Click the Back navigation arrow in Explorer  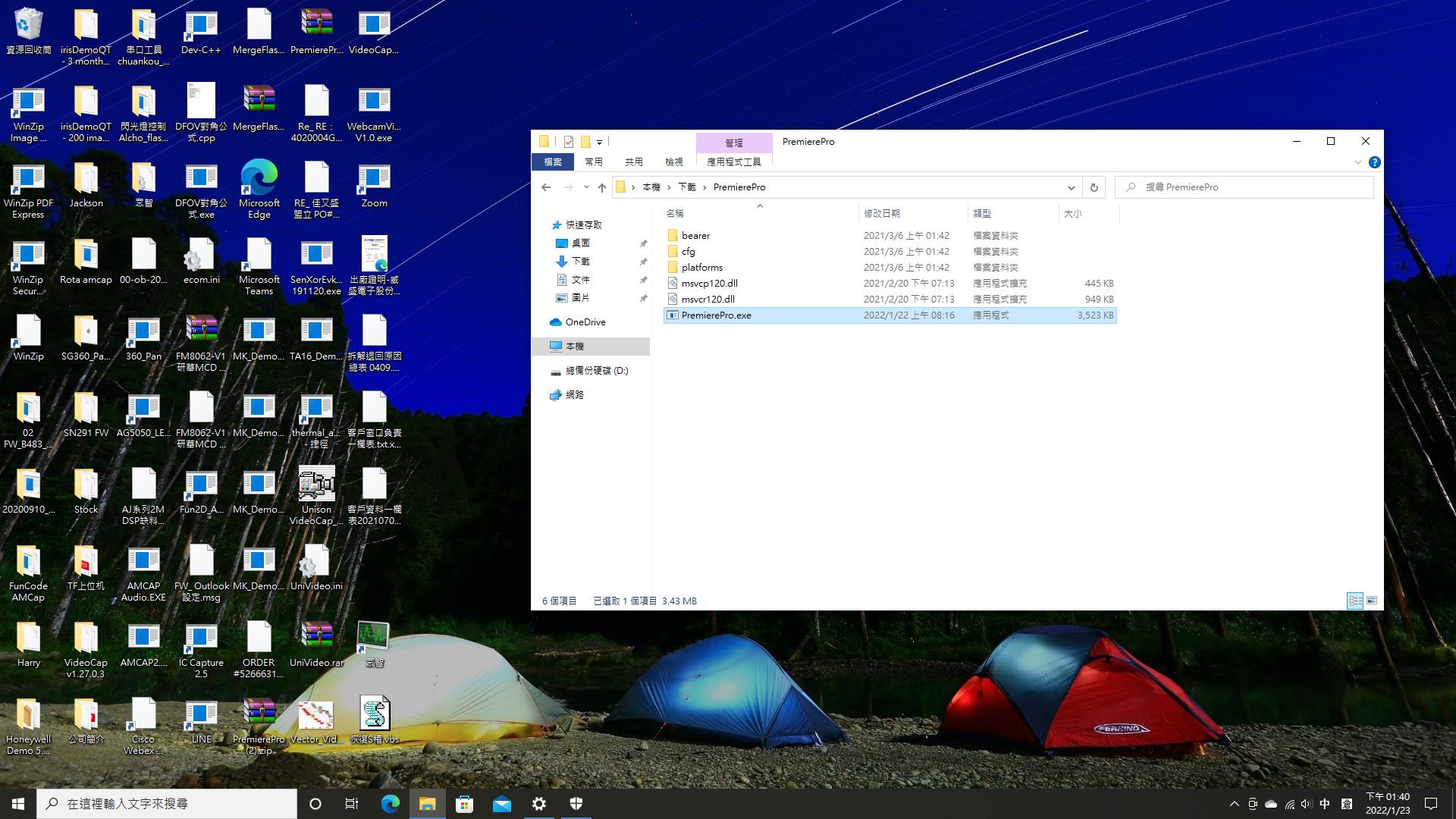(x=546, y=187)
